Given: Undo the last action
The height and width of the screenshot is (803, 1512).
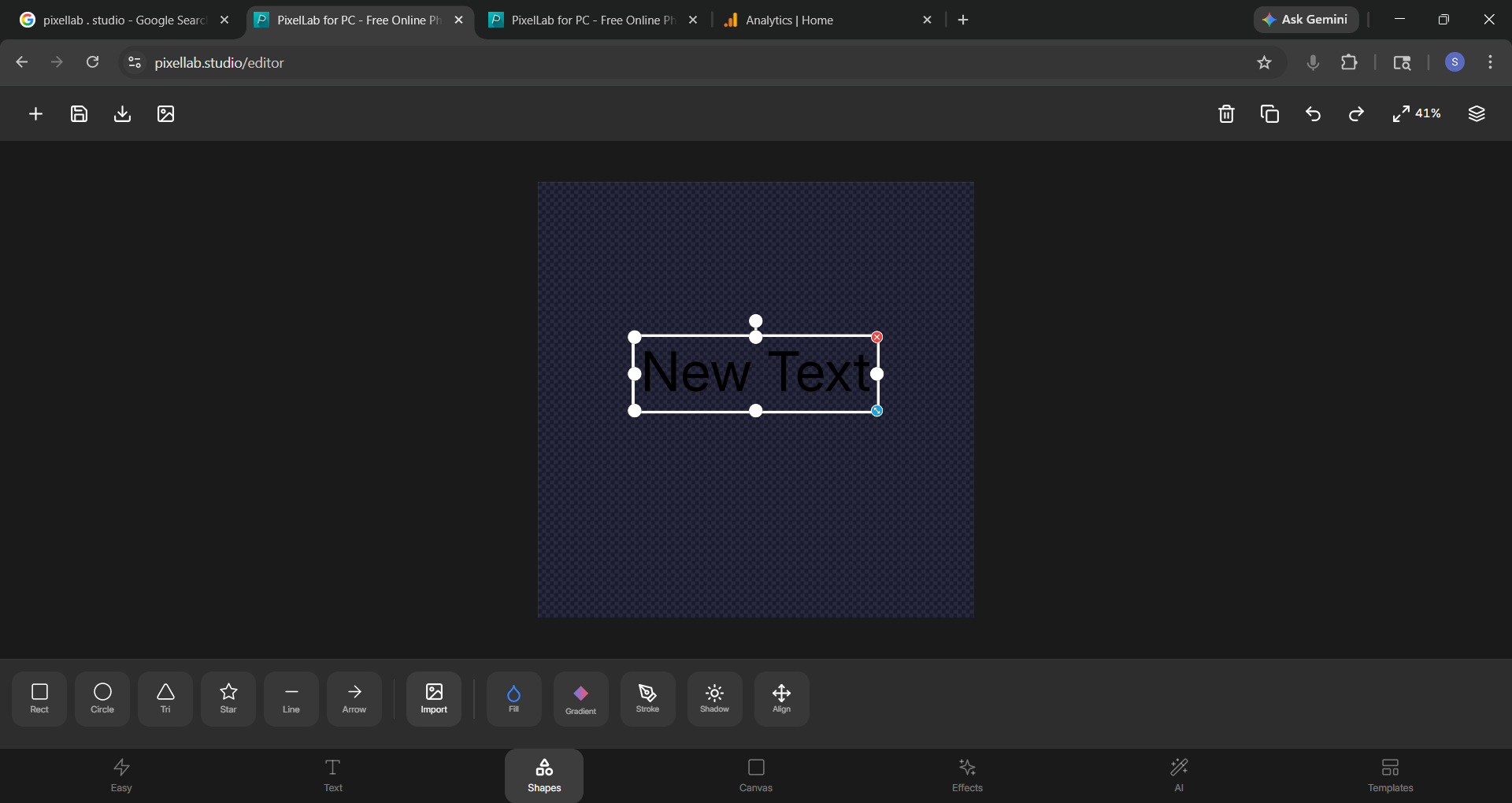Looking at the screenshot, I should point(1313,114).
